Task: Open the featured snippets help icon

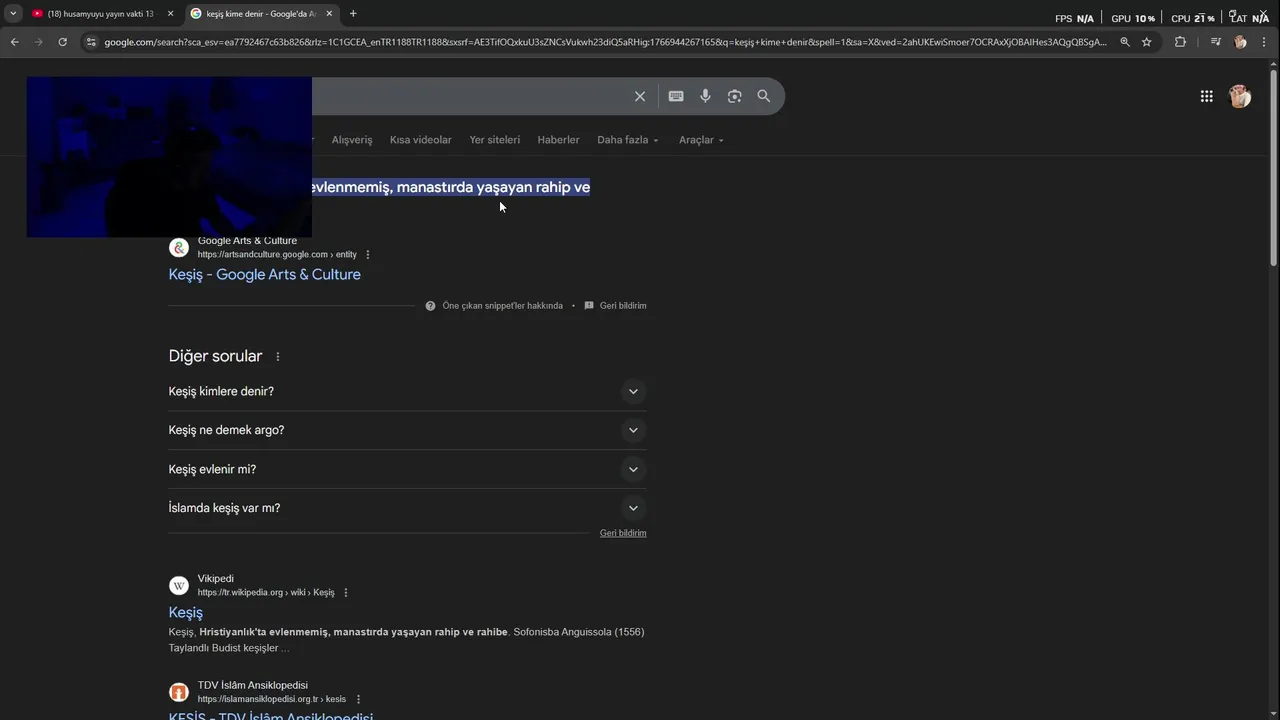Action: click(x=430, y=306)
